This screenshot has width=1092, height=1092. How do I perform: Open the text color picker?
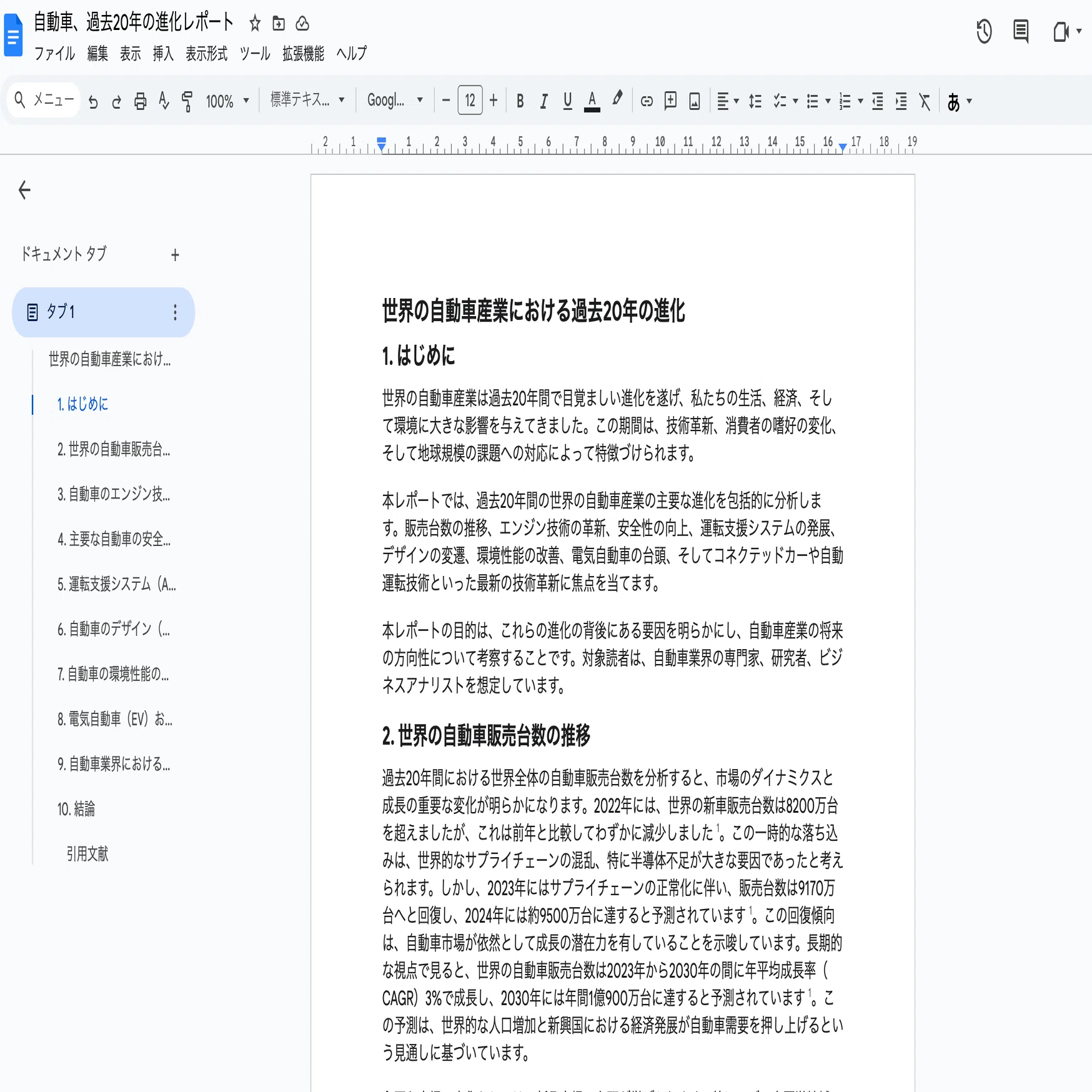pos(592,101)
